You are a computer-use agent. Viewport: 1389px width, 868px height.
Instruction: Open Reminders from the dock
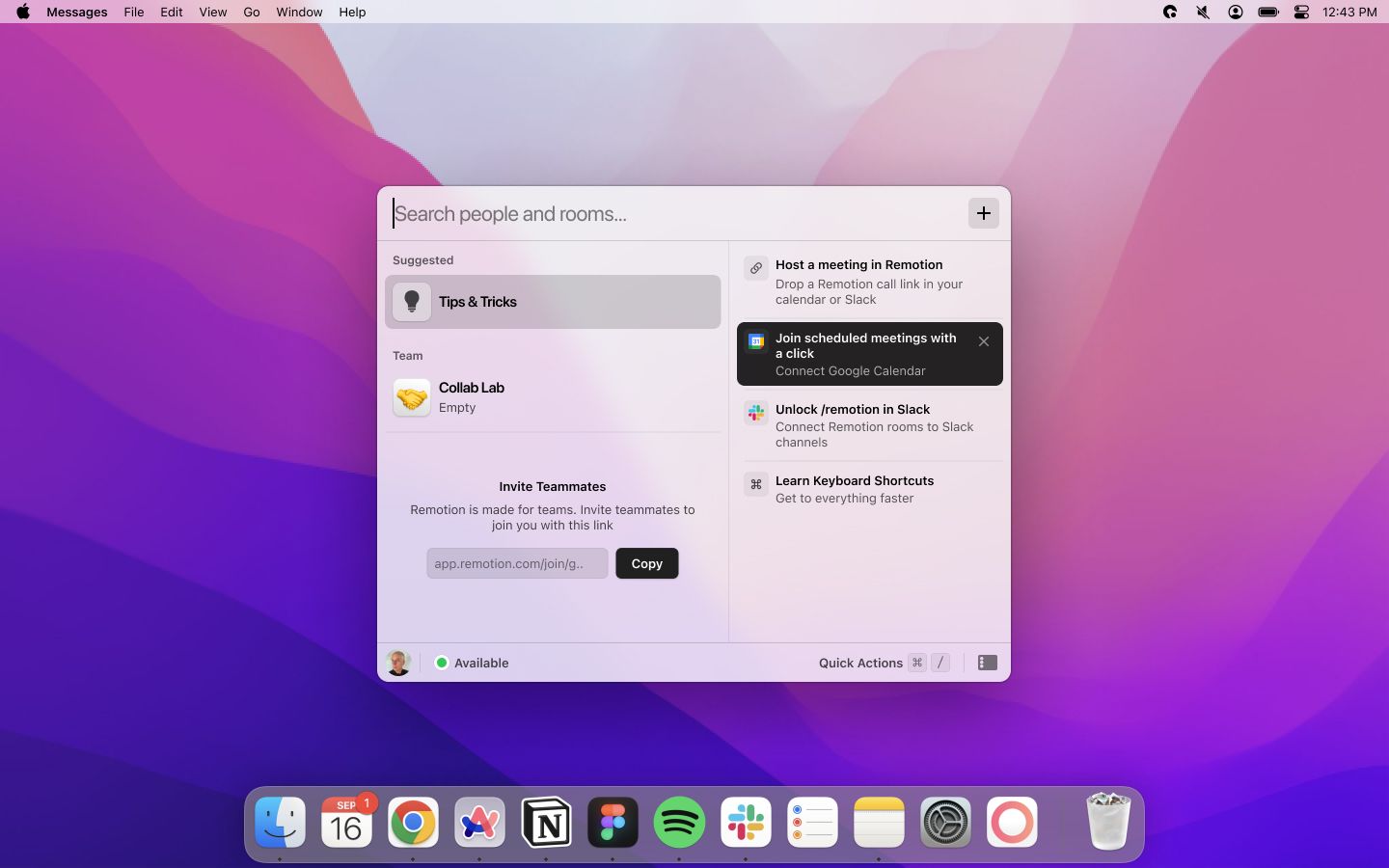(812, 823)
